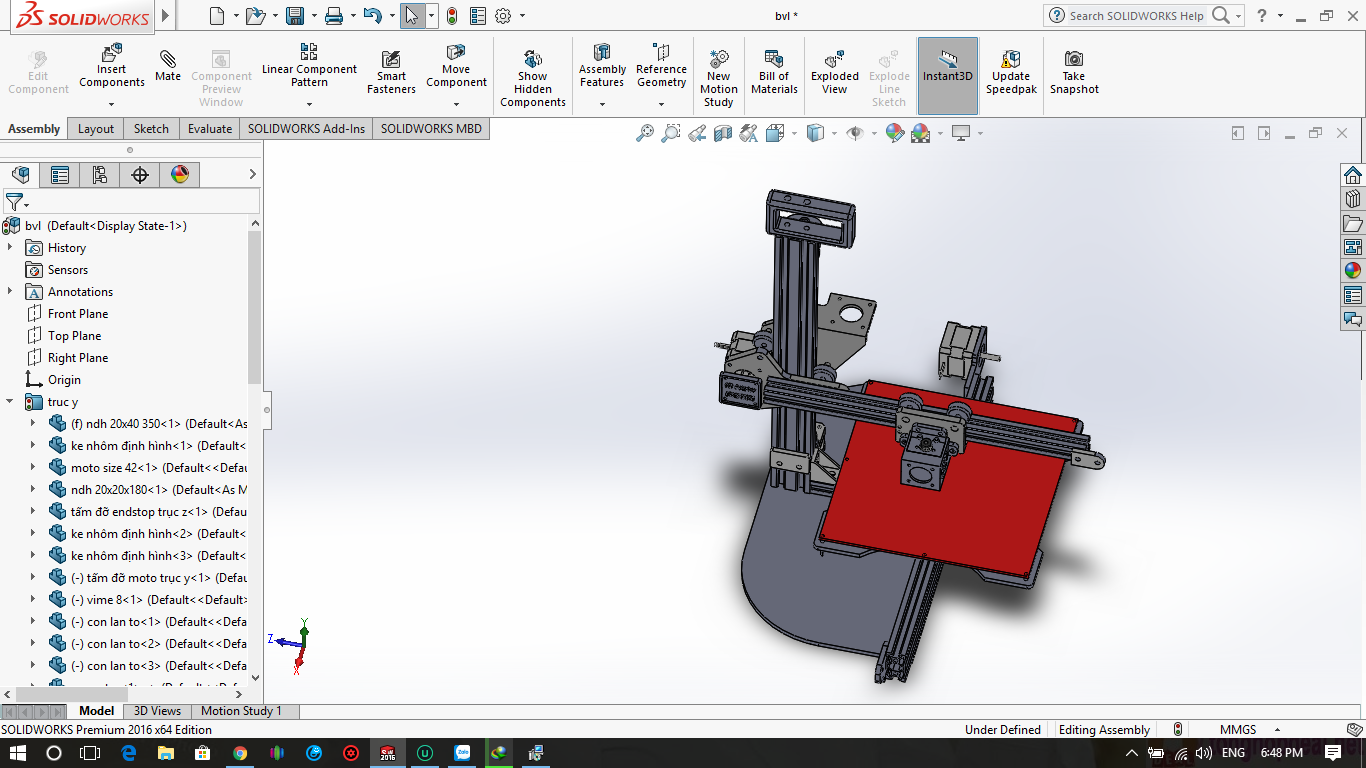Open the Reference Geometry dropdown arrow
Image resolution: width=1366 pixels, height=768 pixels.
click(661, 104)
